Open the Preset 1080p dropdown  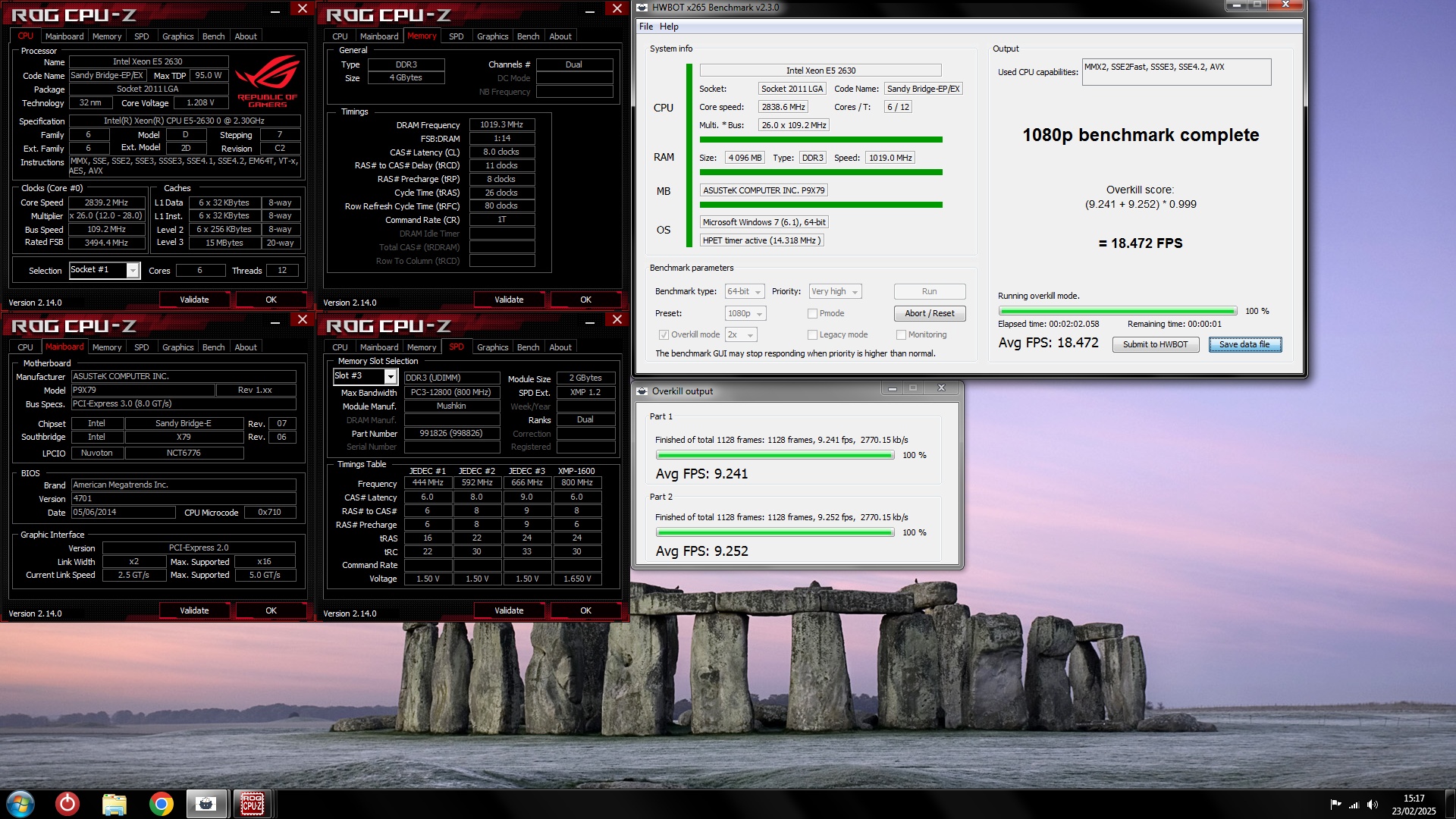(x=745, y=313)
